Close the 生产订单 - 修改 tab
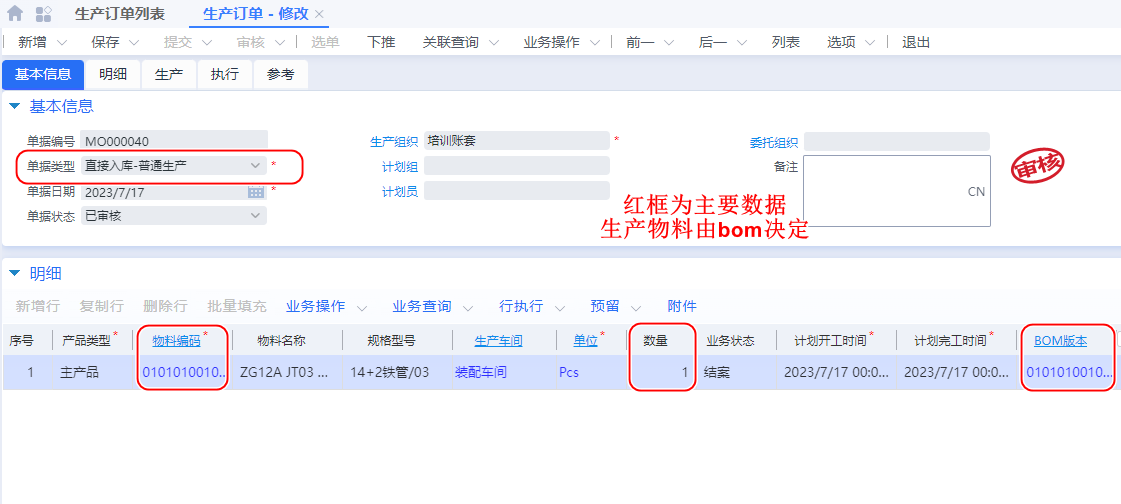The image size is (1121, 504). point(319,14)
